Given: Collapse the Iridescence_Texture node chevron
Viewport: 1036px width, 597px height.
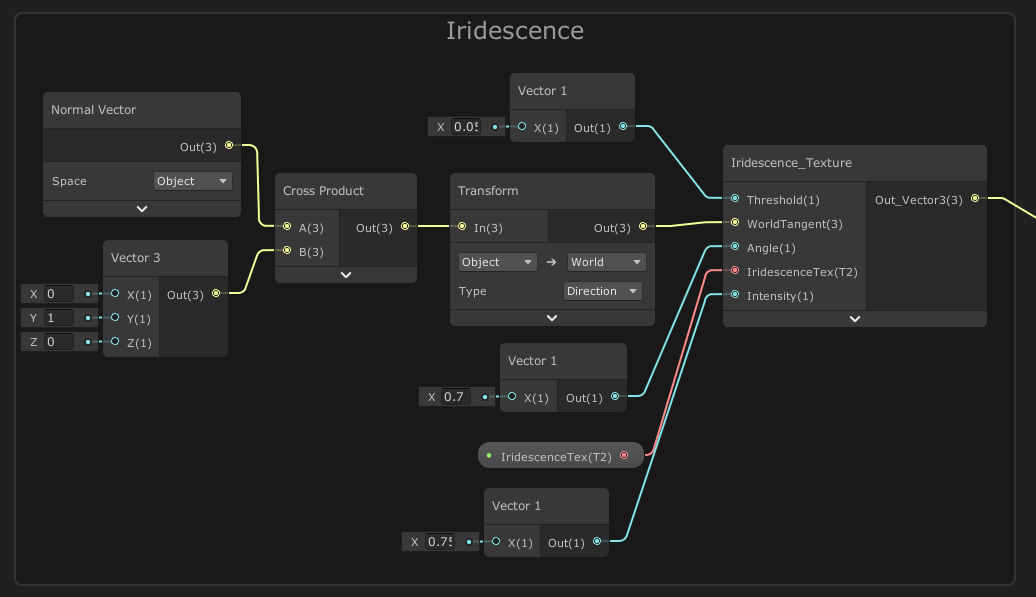Looking at the screenshot, I should tap(854, 319).
